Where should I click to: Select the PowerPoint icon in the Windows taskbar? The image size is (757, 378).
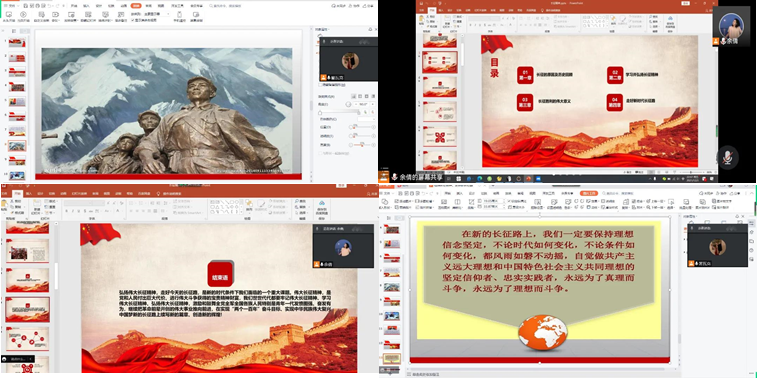click(528, 178)
